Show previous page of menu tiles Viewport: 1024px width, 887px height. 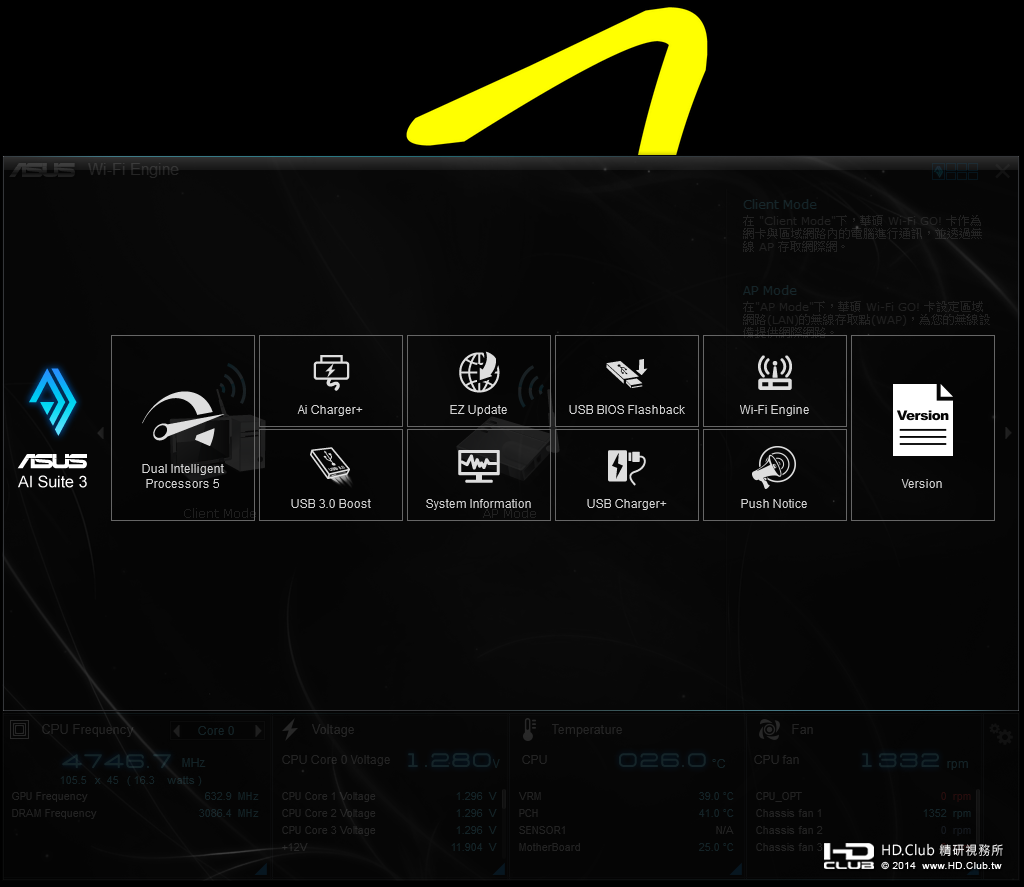101,432
